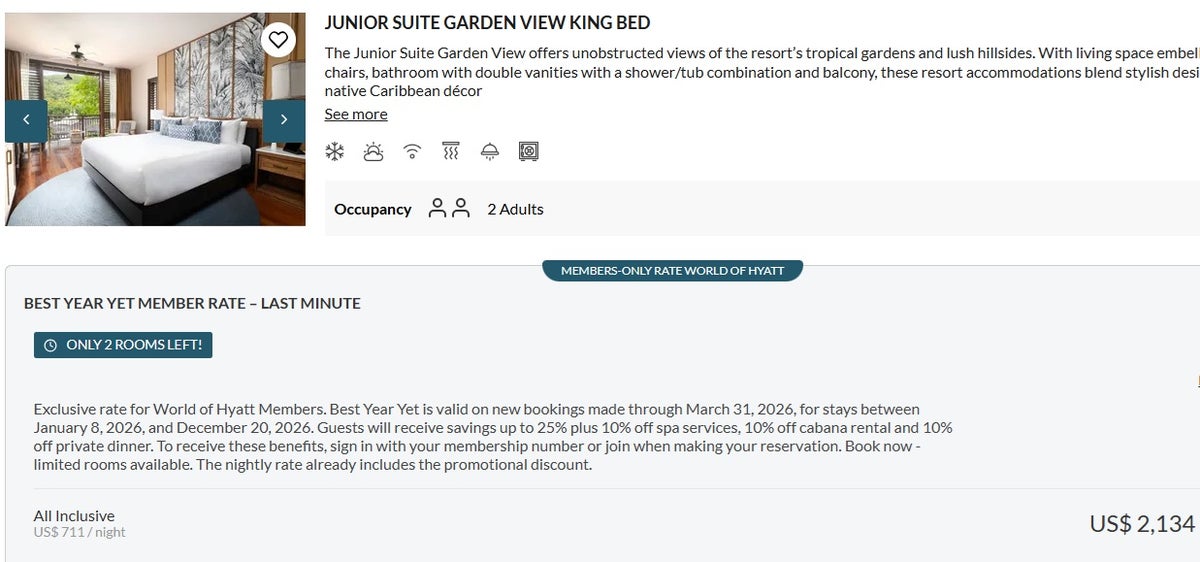Select the All Inclusive rate option

[x=74, y=516]
